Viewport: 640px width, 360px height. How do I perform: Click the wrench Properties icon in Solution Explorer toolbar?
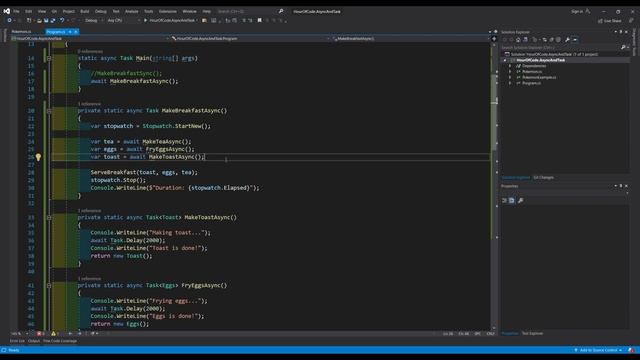(567, 40)
